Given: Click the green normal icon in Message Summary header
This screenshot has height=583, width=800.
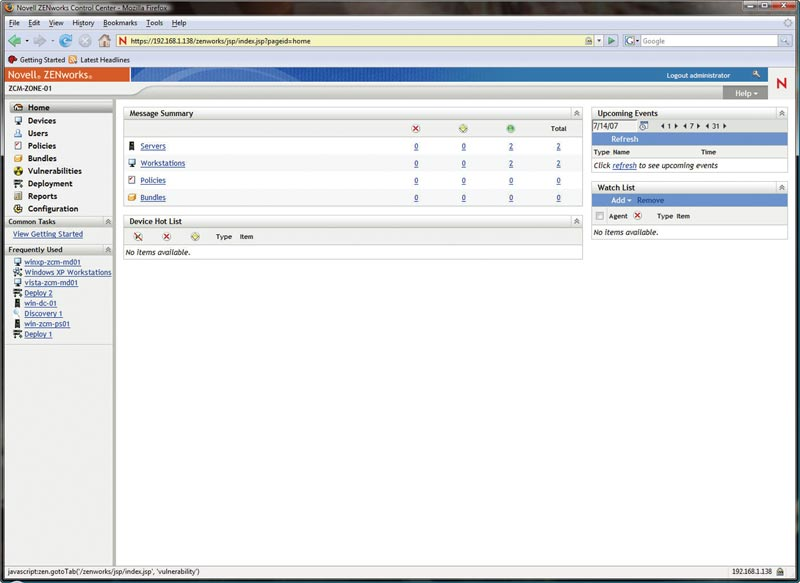Looking at the screenshot, I should [511, 129].
